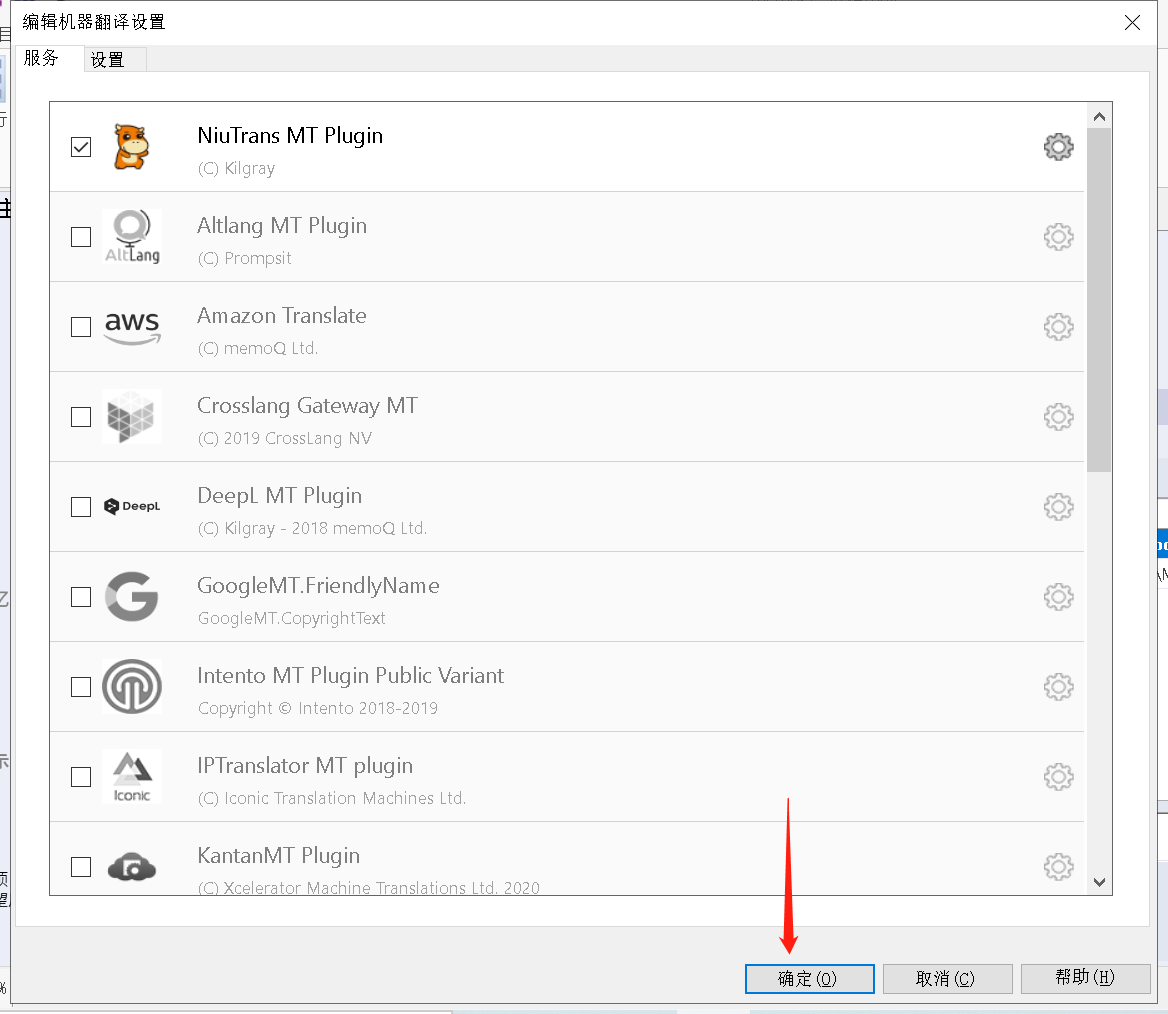
Task: Enable the GoogleMT.FriendlyName checkbox
Action: coord(80,597)
